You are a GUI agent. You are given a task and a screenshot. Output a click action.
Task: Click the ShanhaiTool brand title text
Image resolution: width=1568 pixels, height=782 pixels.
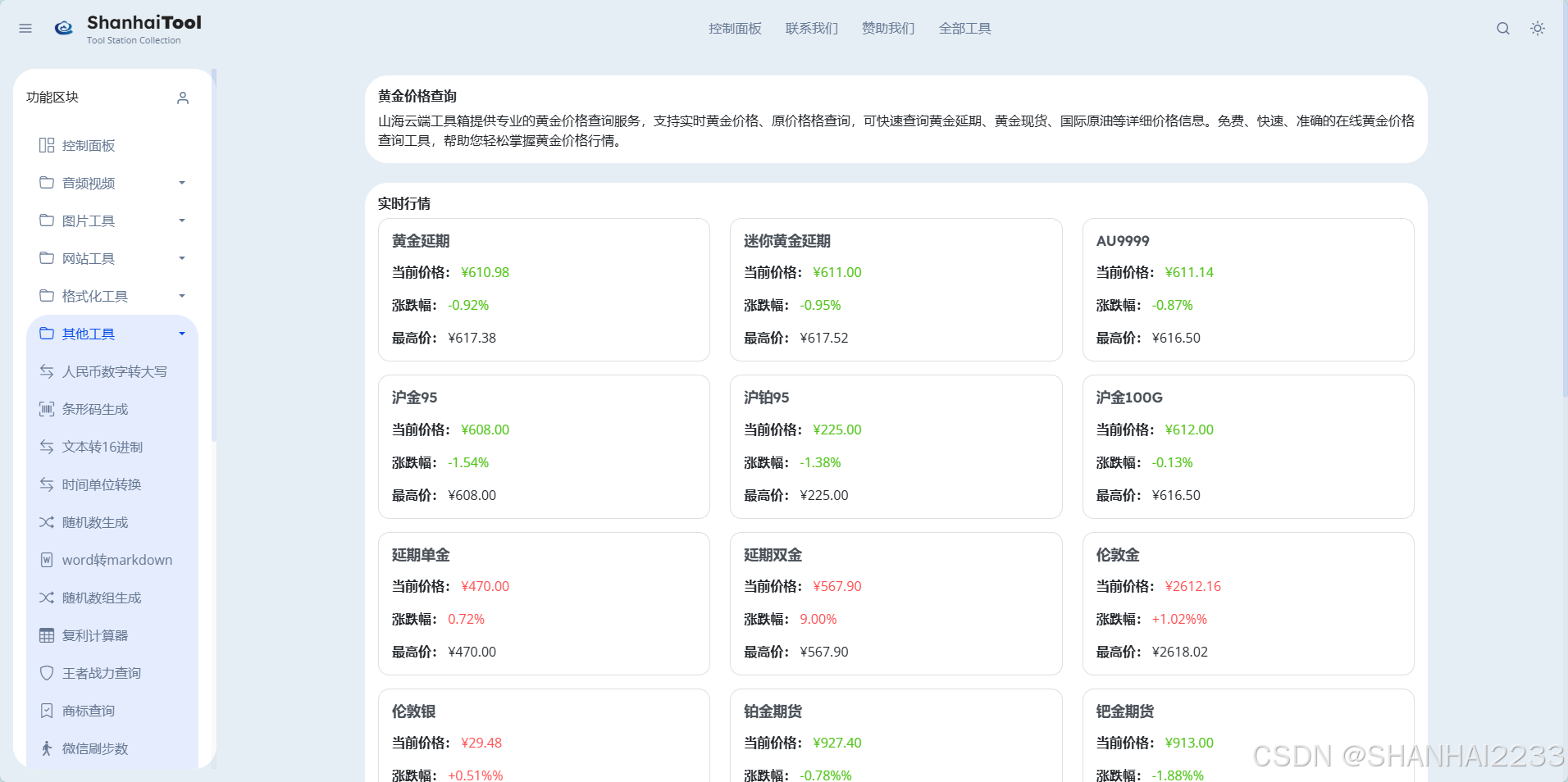click(x=144, y=23)
